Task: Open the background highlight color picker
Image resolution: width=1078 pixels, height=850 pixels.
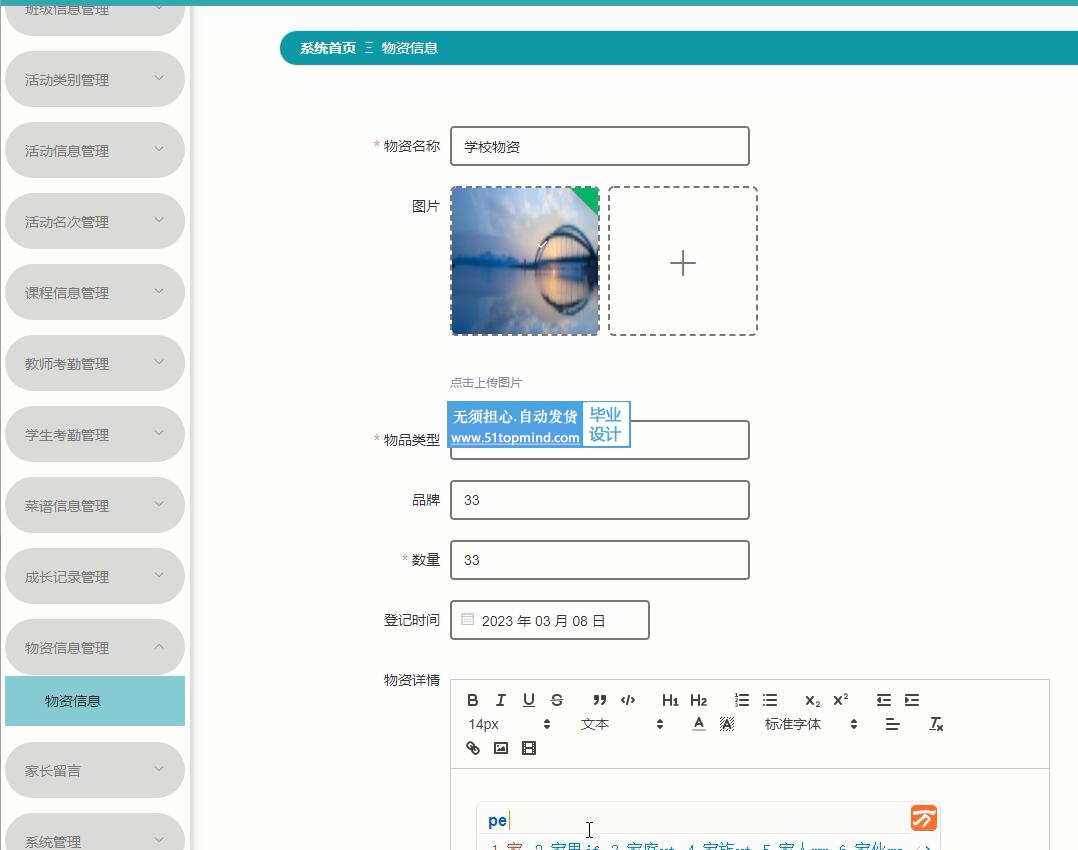Action: 727,723
